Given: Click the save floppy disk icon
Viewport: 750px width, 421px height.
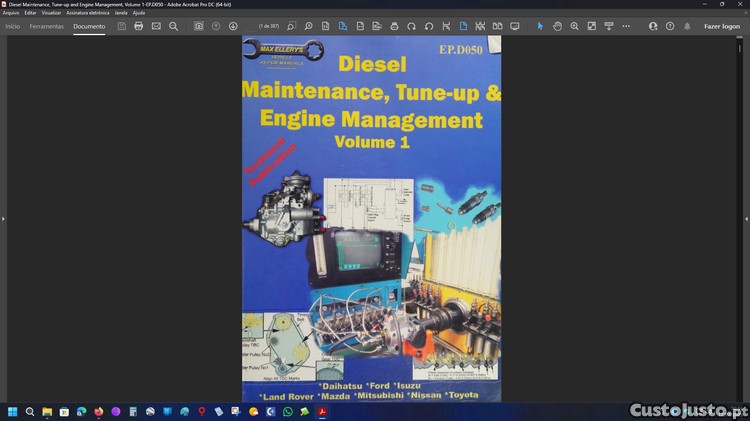Looking at the screenshot, I should pyautogui.click(x=122, y=26).
